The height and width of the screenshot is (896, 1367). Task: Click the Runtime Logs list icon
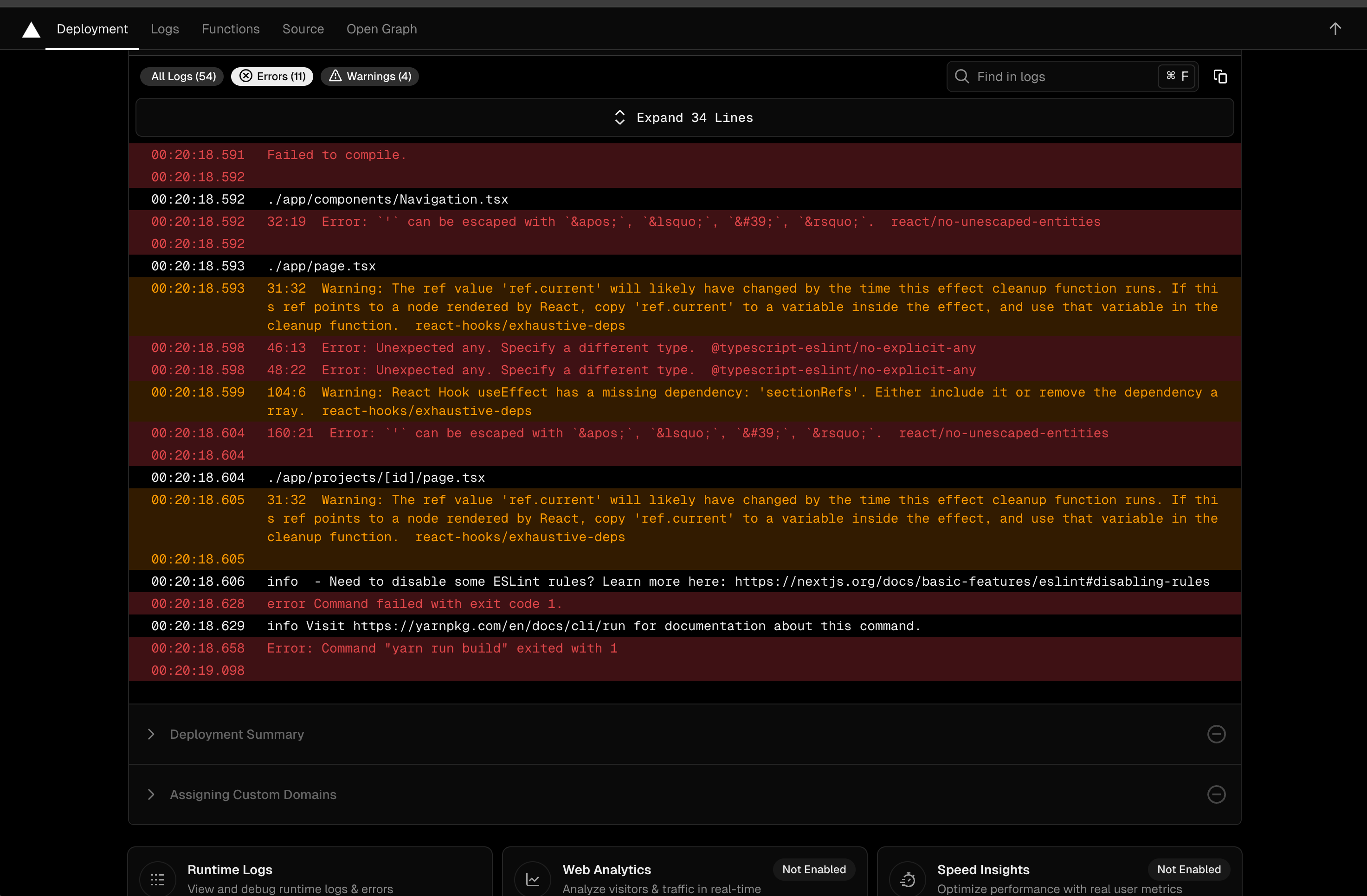(157, 879)
